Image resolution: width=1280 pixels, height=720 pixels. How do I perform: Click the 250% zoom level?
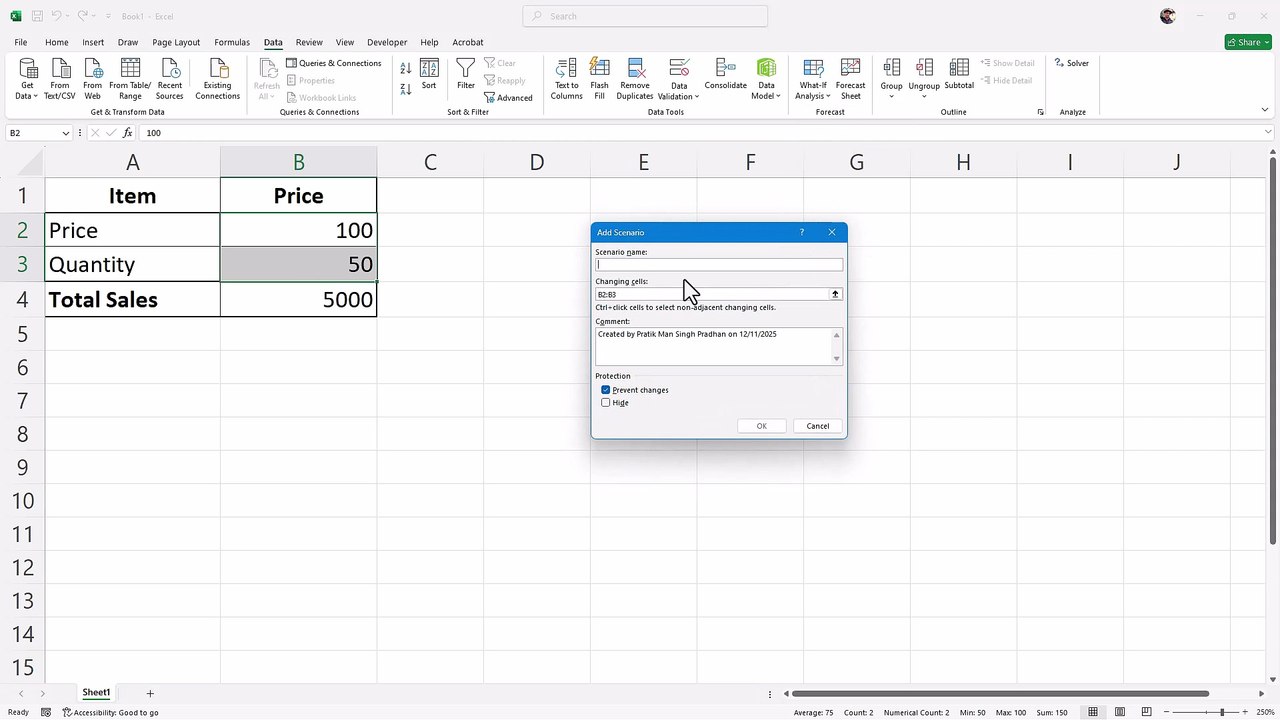(x=1265, y=712)
